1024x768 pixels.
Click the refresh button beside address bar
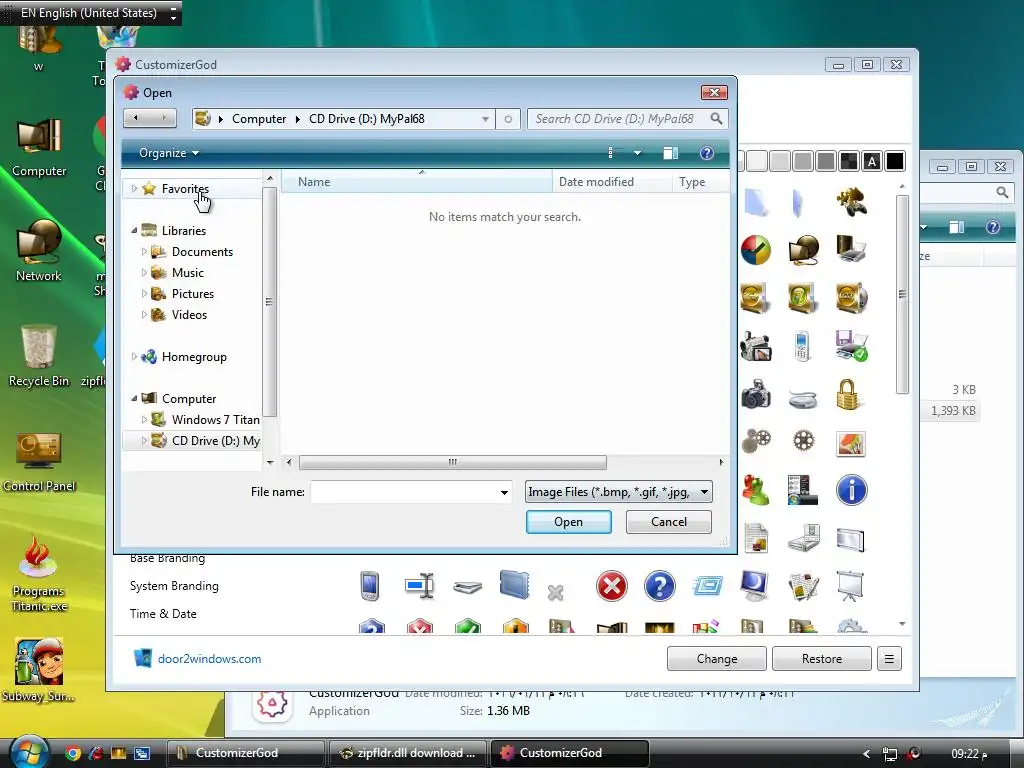point(507,119)
